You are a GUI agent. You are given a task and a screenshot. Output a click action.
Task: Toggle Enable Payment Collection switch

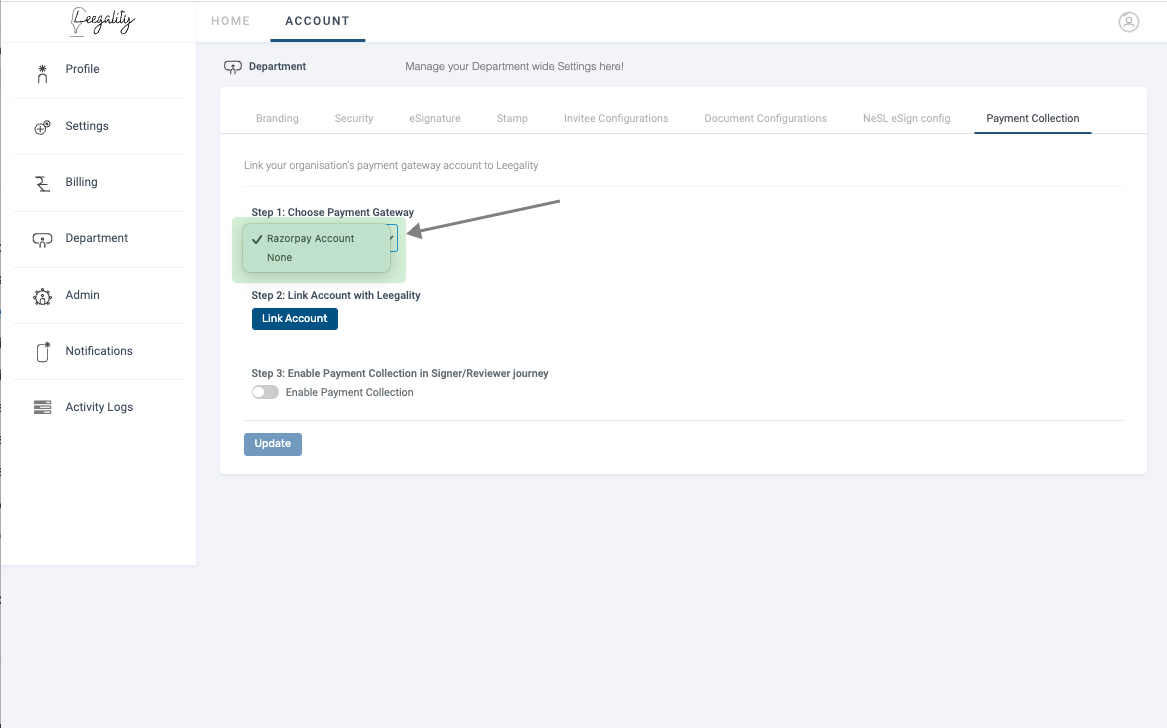[x=265, y=392]
